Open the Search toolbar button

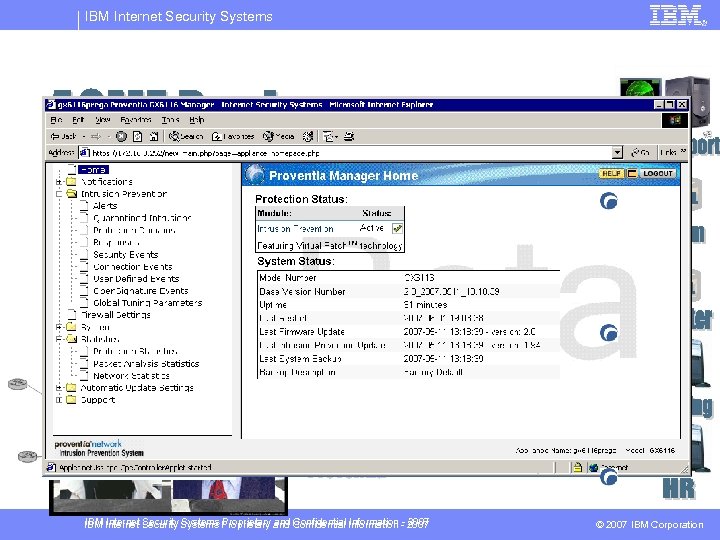186,136
